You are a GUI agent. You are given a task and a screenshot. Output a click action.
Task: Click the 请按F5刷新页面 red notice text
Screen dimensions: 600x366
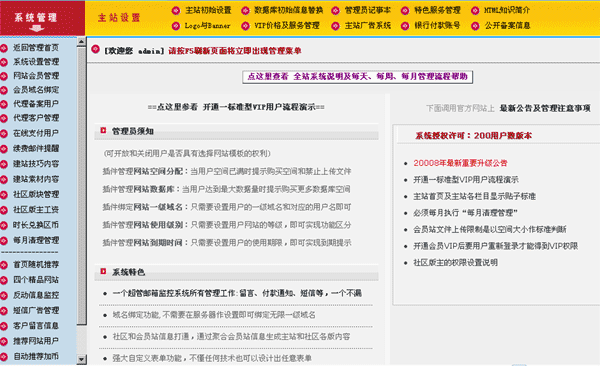tap(235, 51)
